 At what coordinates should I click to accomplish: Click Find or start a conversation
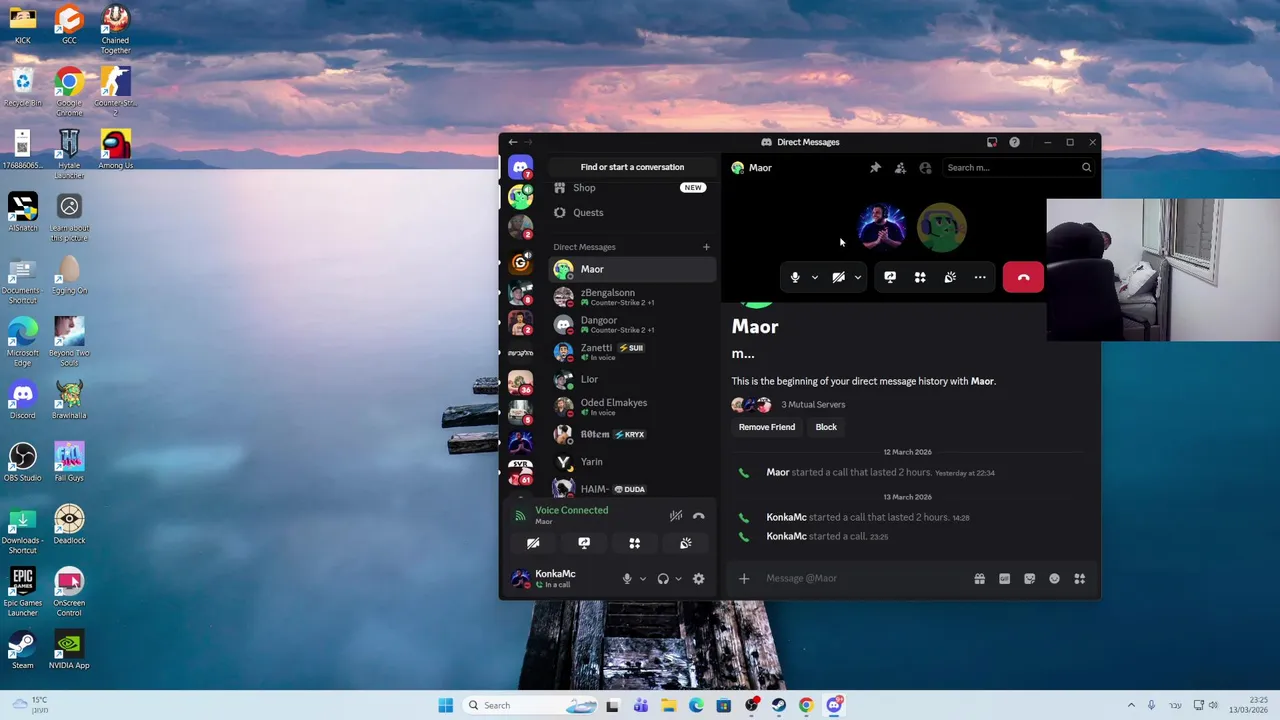(632, 167)
